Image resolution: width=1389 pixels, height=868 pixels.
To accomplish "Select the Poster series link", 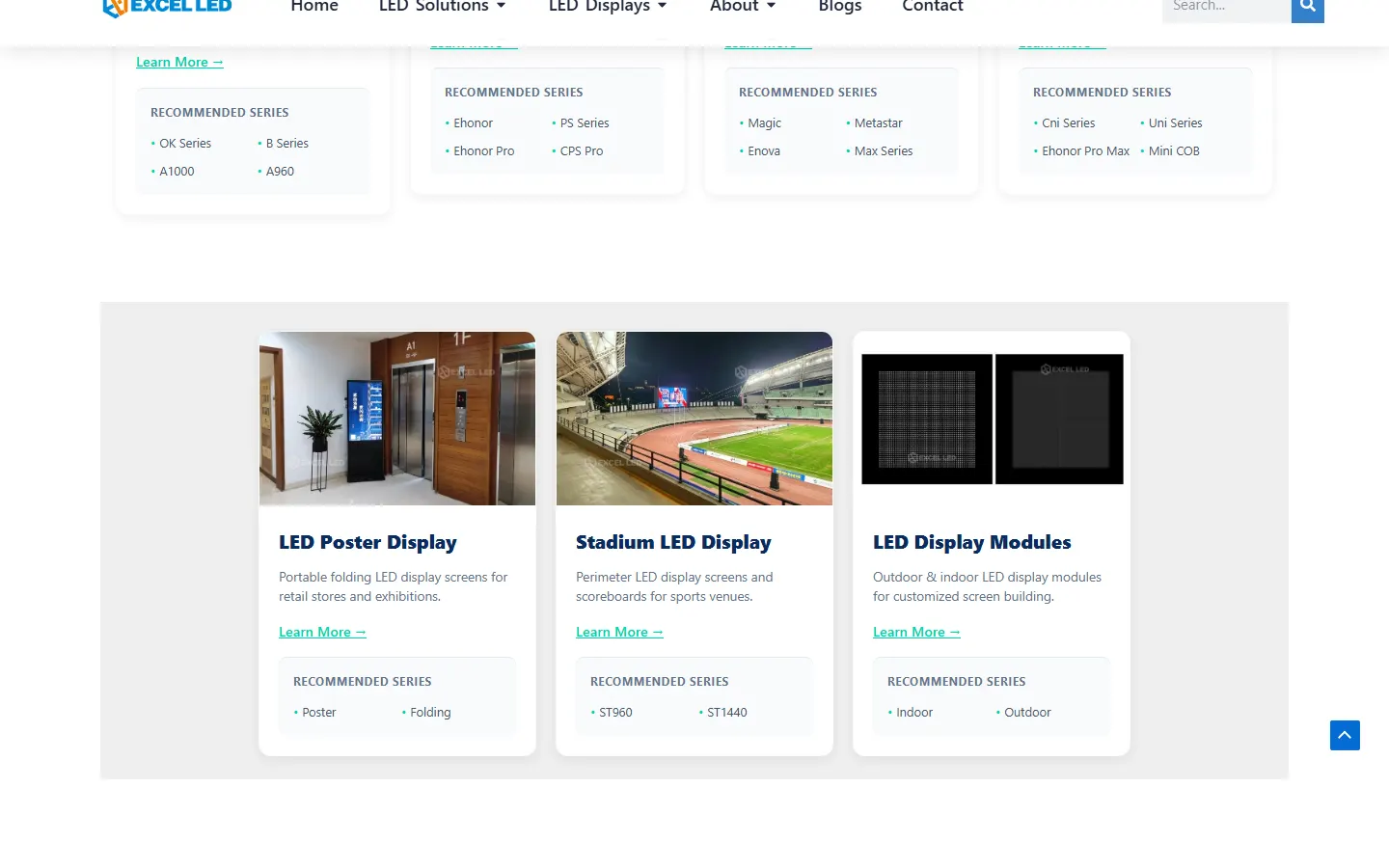I will click(318, 712).
